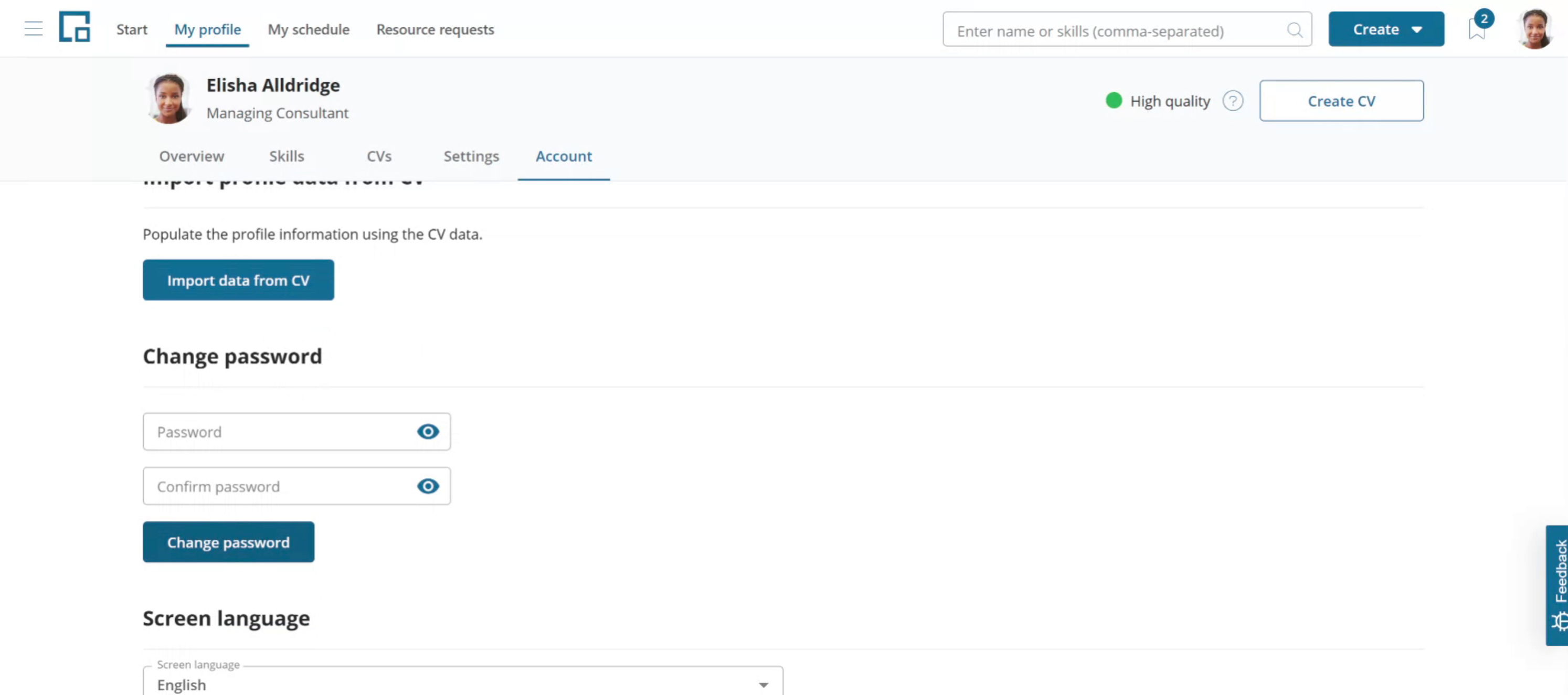Click Import data from CV button
Viewport: 1568px width, 695px height.
tap(238, 280)
